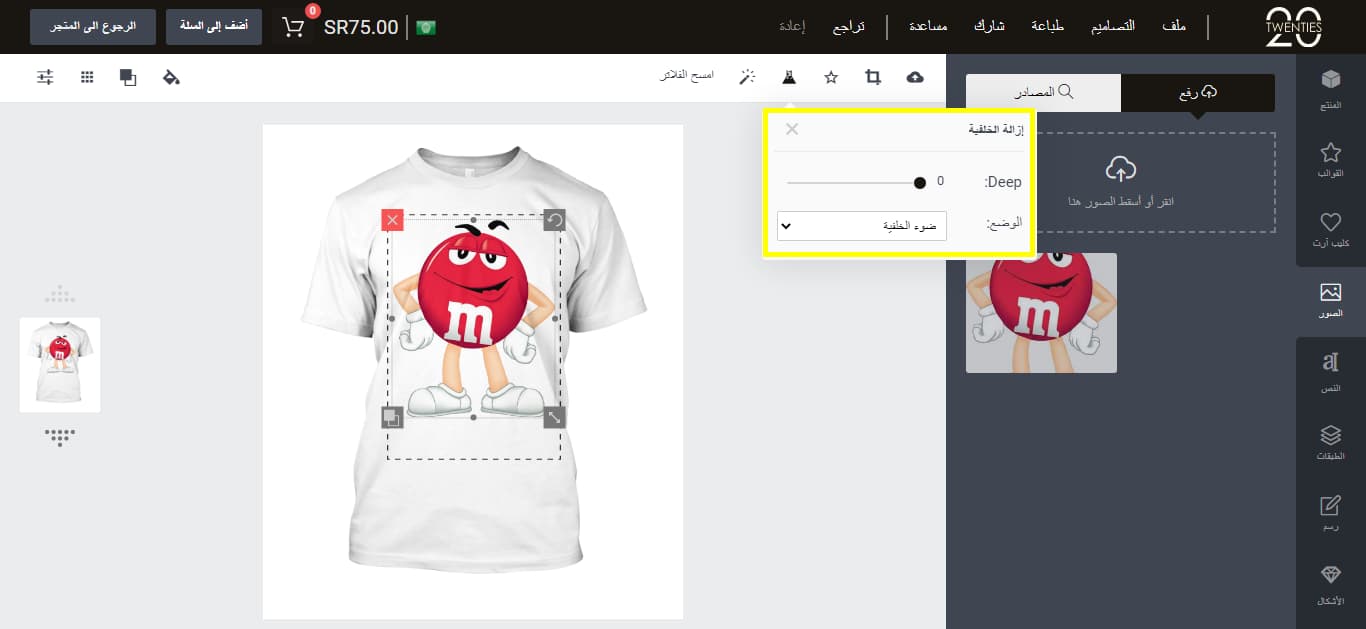Open the القوالب (Templates) star panel
The width and height of the screenshot is (1366, 629).
click(x=1330, y=160)
